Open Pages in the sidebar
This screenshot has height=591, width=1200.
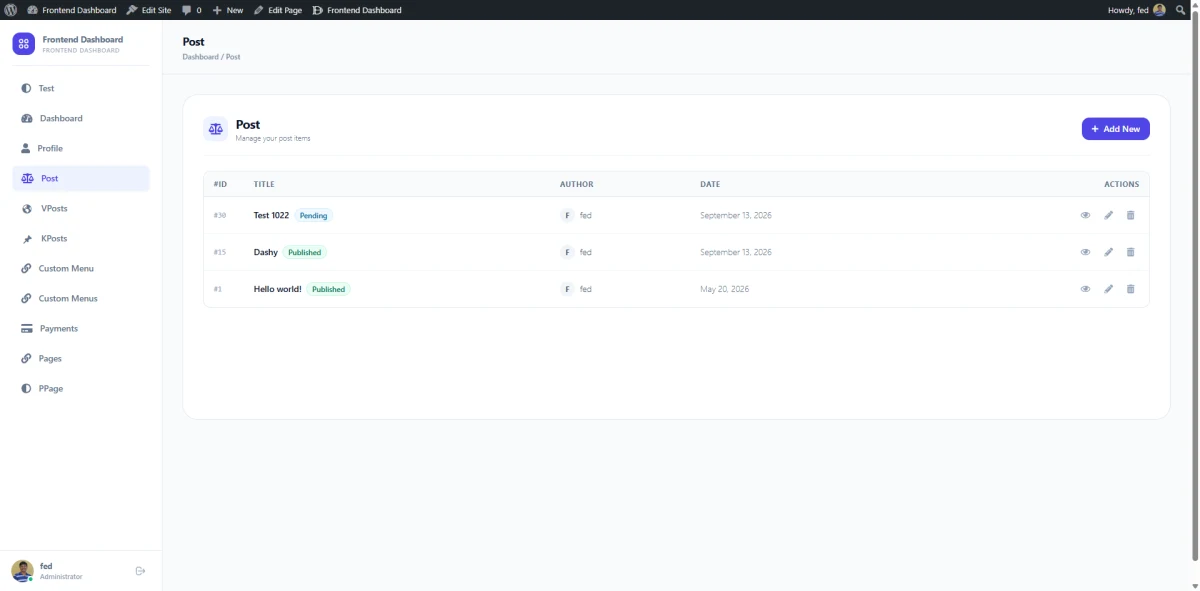81,358
